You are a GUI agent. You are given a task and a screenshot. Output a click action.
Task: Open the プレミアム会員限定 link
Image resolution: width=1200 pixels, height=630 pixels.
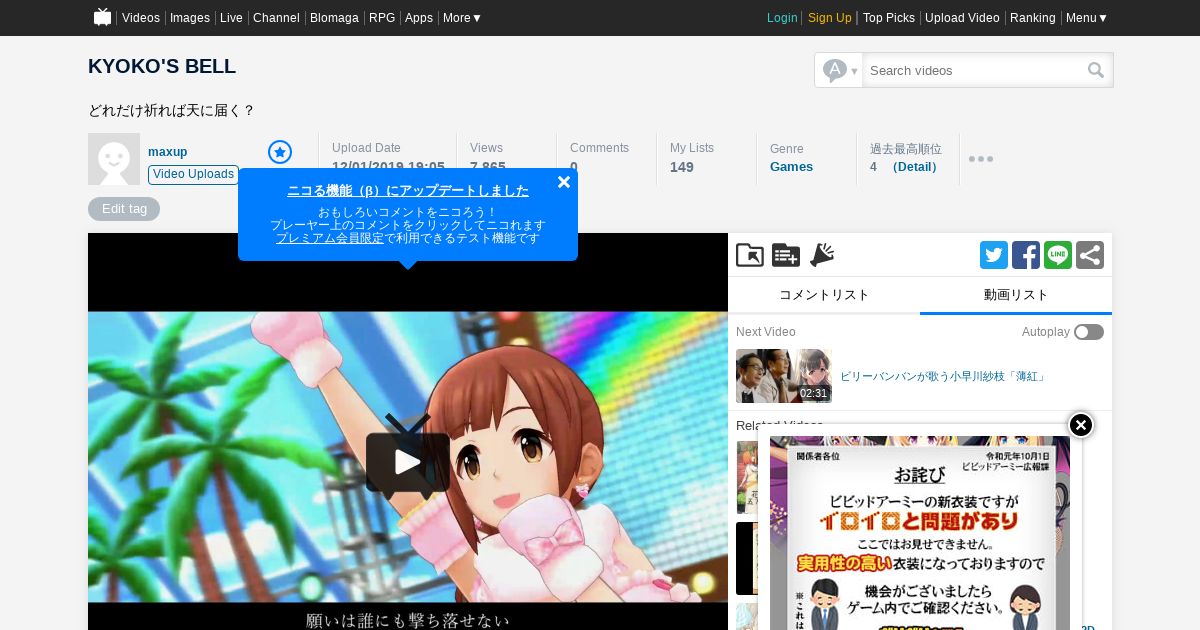click(330, 238)
